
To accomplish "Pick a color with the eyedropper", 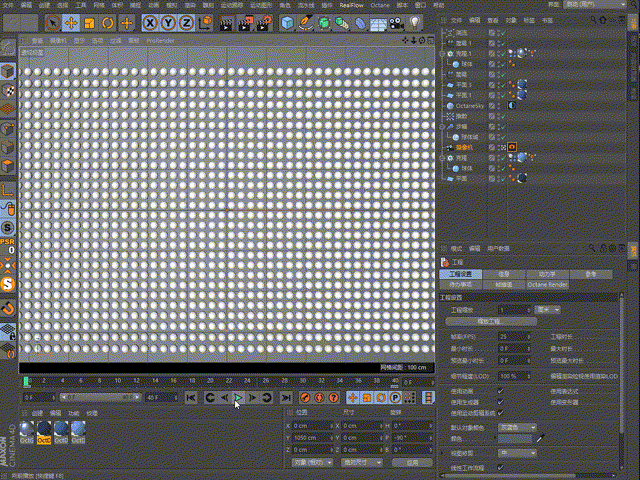I will (540, 438).
